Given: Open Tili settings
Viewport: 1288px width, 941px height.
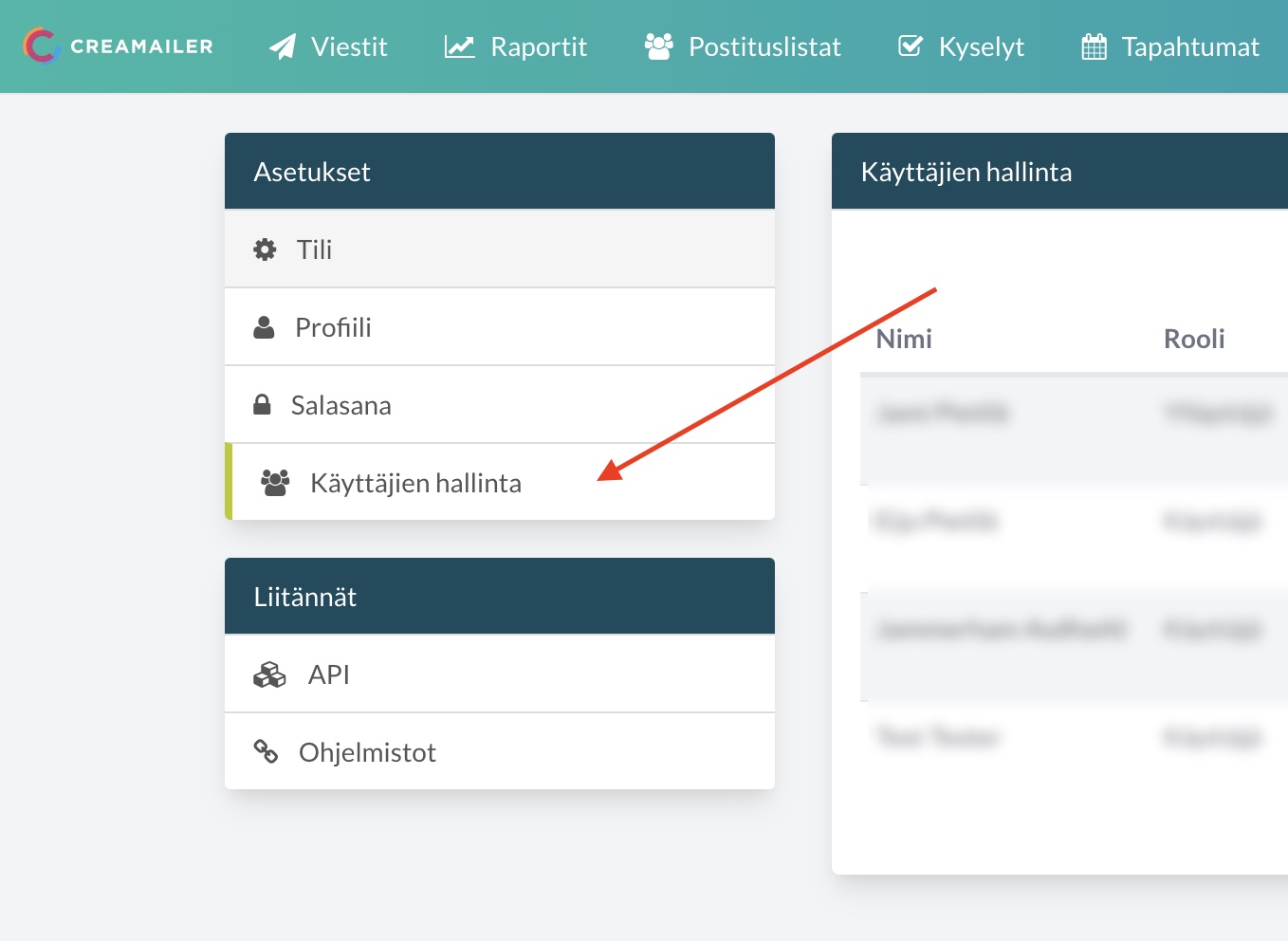Looking at the screenshot, I should 500,249.
